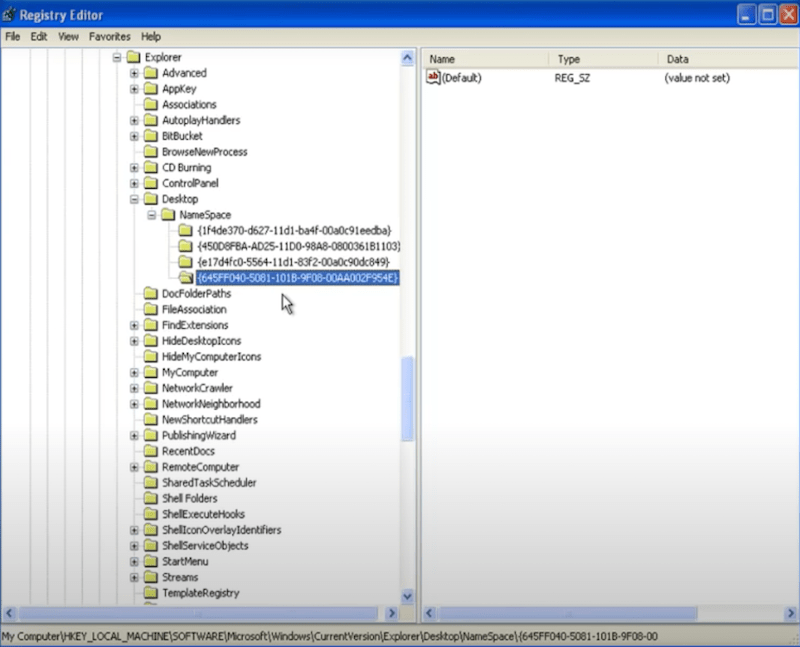This screenshot has height=647, width=800.
Task: Click the tree pane scroll down arrow
Action: (x=407, y=595)
